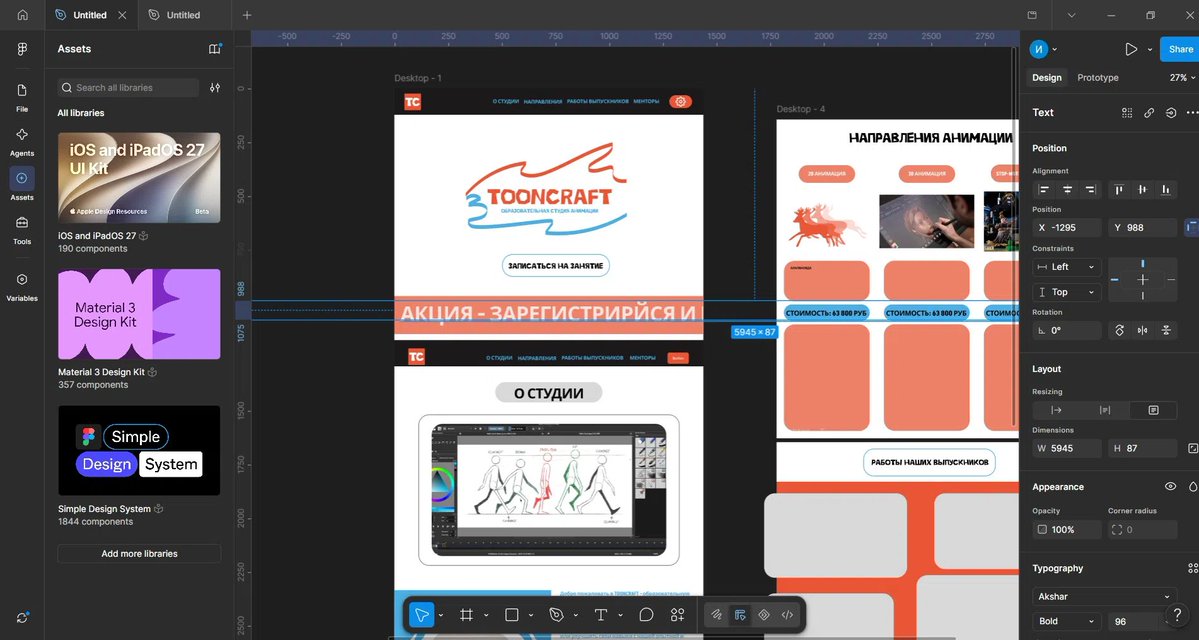Viewport: 1199px width, 640px height.
Task: Set text resizing to auto width
Action: click(1056, 410)
